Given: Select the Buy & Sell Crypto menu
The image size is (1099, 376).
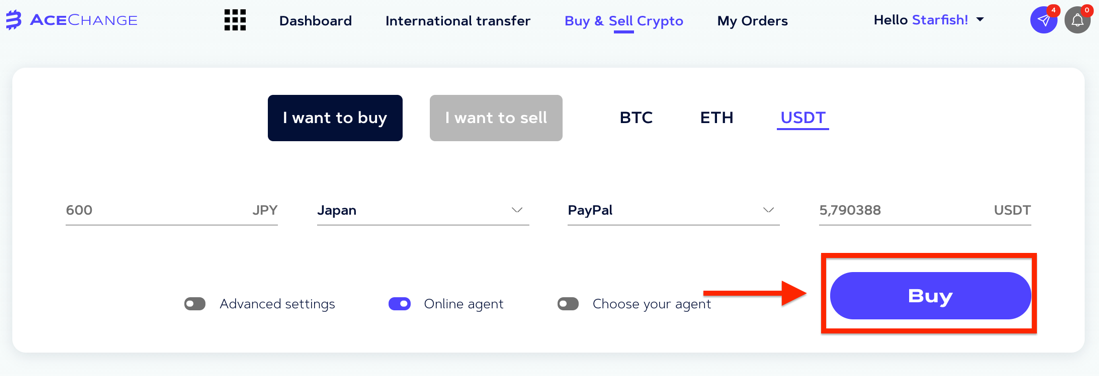Looking at the screenshot, I should coord(624,21).
